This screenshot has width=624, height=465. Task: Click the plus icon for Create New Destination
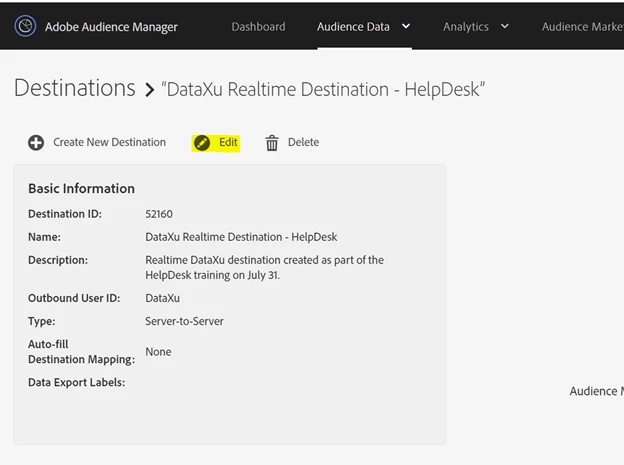pos(36,143)
